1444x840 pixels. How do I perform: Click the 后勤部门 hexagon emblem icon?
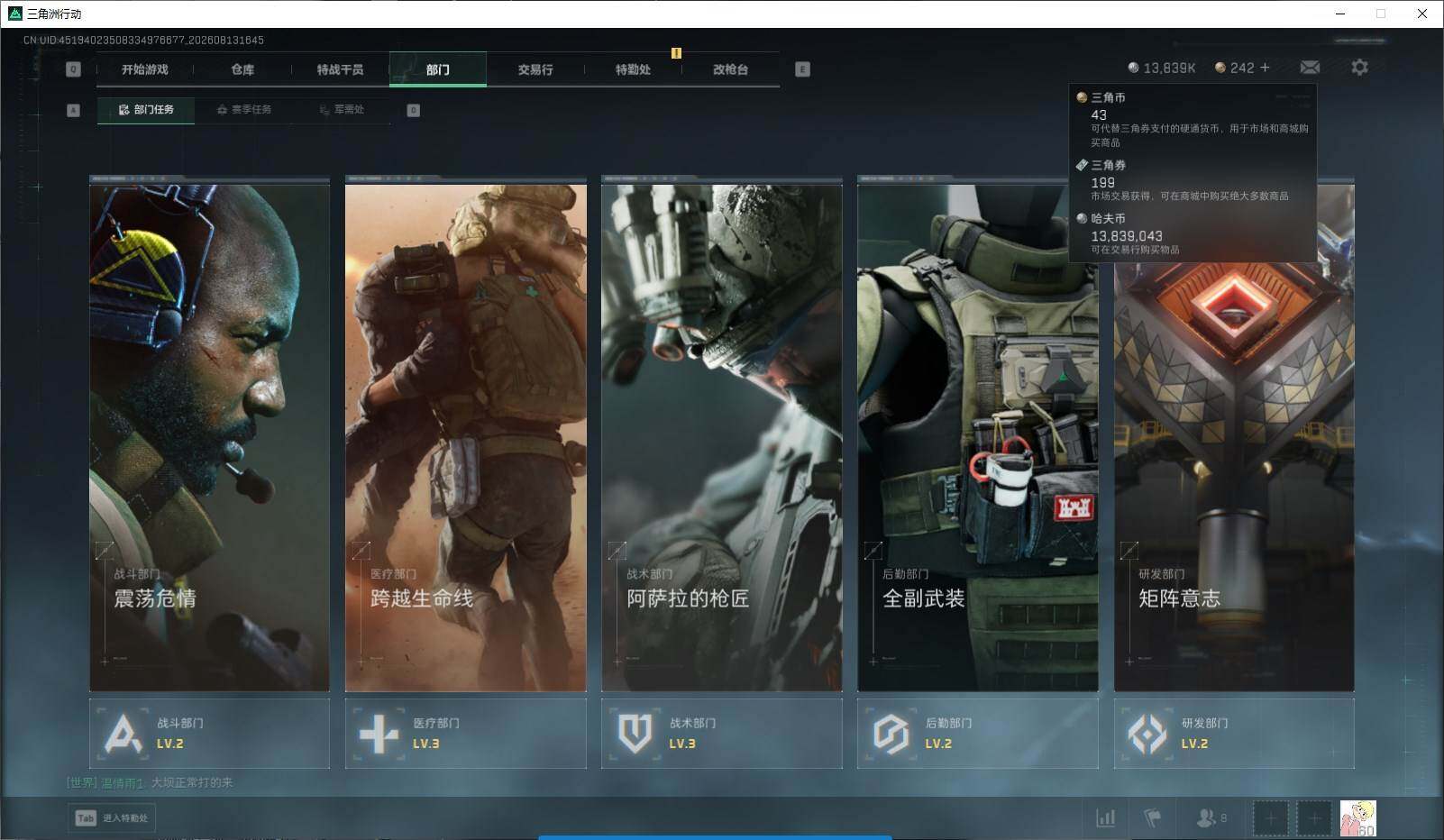coord(891,734)
